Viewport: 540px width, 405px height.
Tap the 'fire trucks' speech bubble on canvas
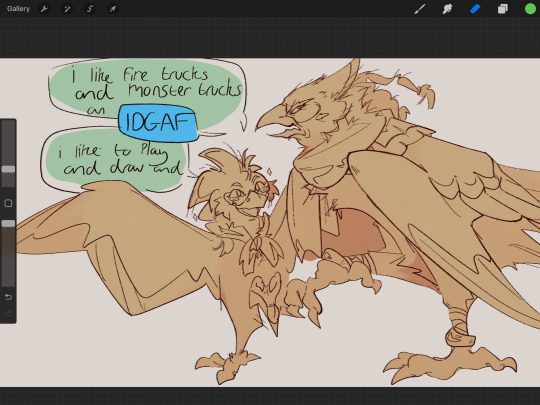pyautogui.click(x=147, y=90)
